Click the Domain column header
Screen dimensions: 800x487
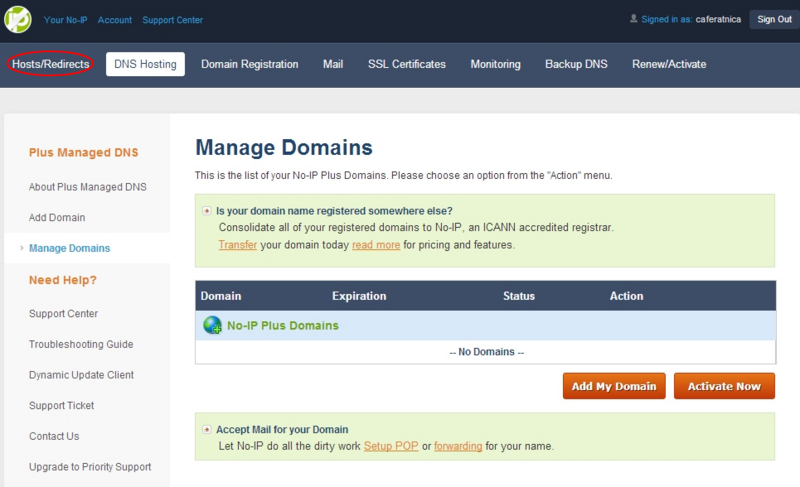point(221,296)
